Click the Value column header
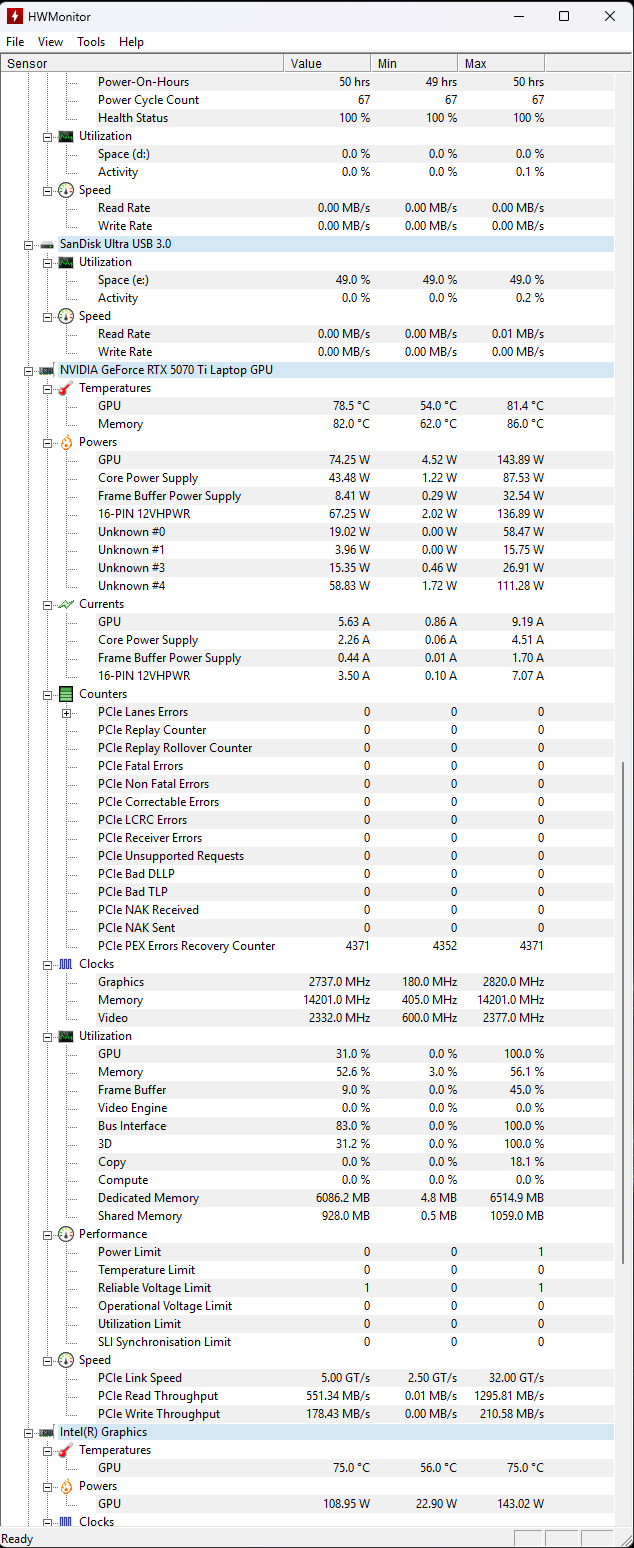Viewport: 634px width, 1548px height. point(327,63)
